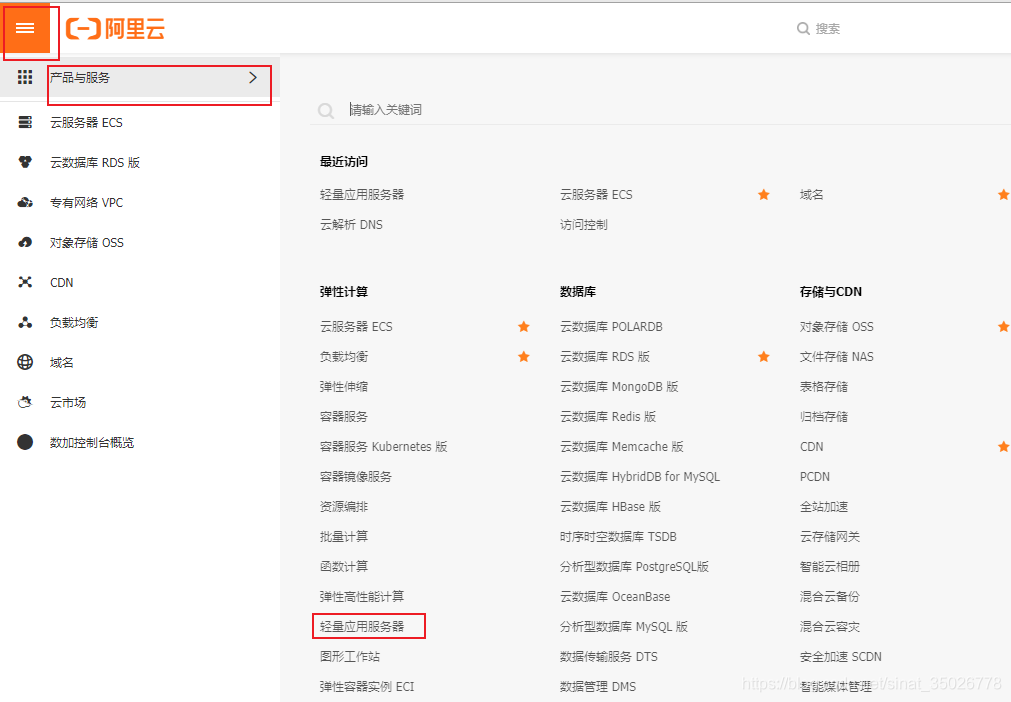Toggle star for 云服务器 ECS under 弹性计算

524,327
